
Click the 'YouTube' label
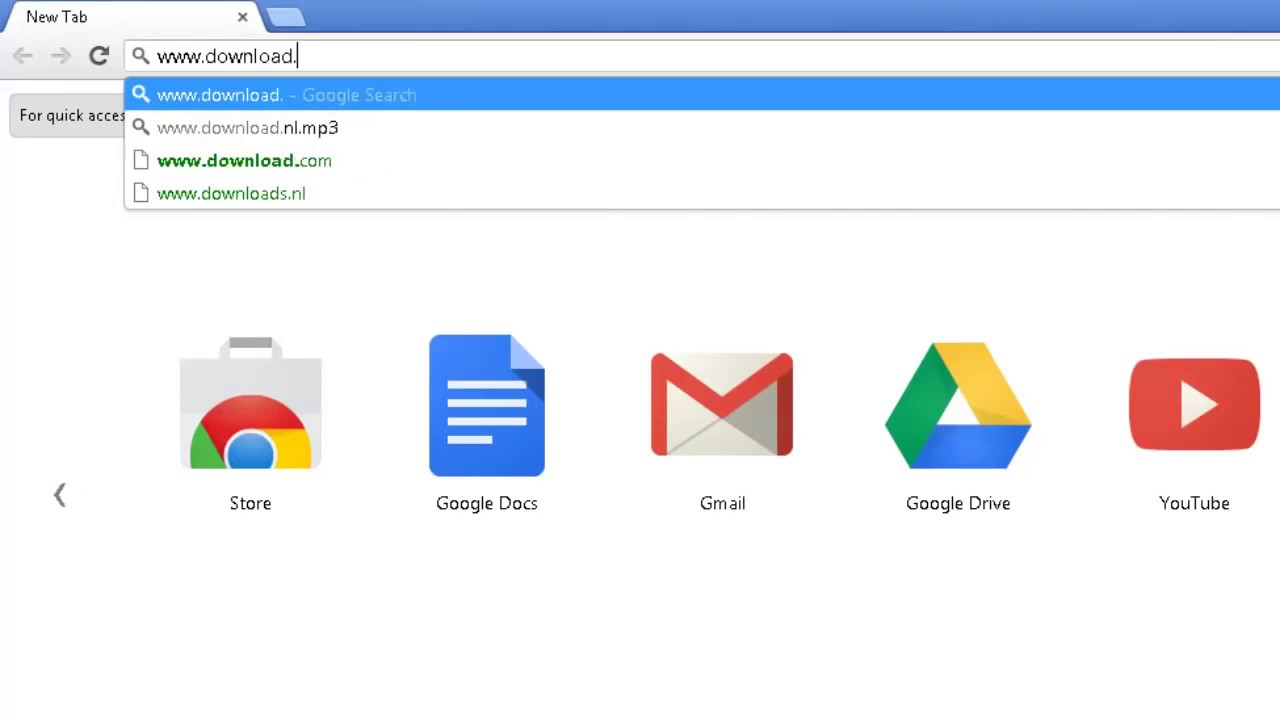(1194, 503)
